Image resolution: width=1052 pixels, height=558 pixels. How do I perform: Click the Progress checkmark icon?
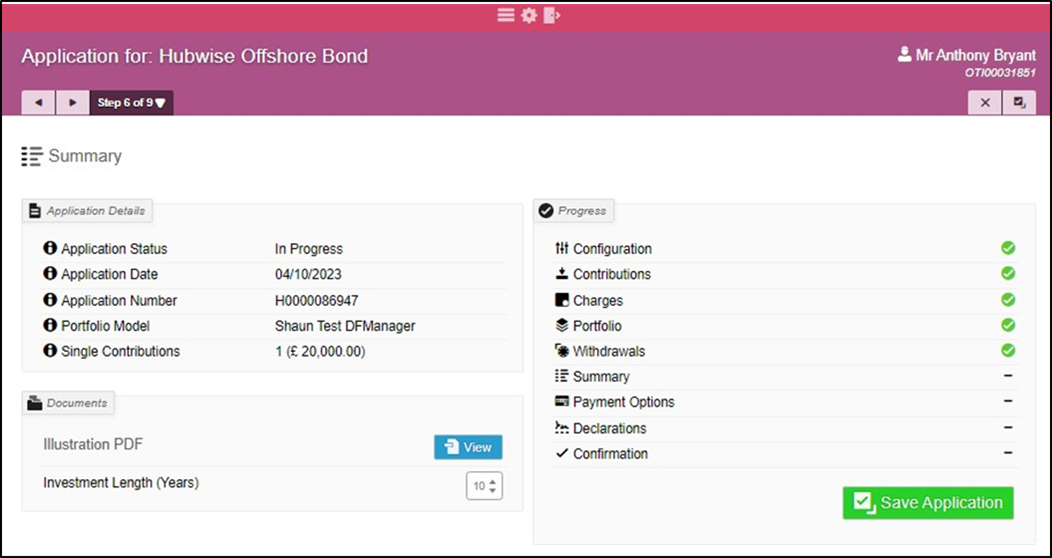pos(546,211)
